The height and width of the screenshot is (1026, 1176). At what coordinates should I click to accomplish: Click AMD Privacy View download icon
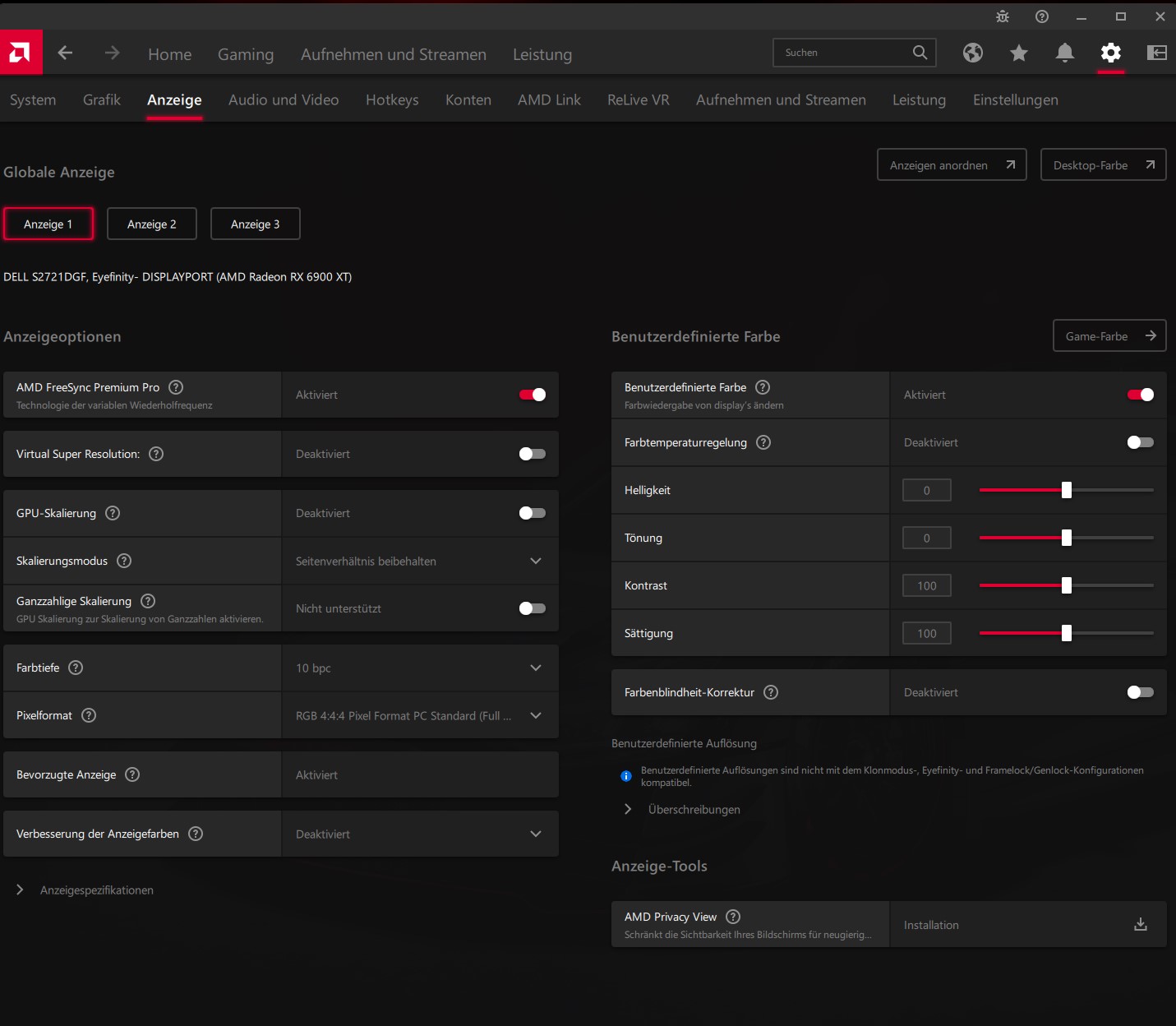pos(1141,925)
